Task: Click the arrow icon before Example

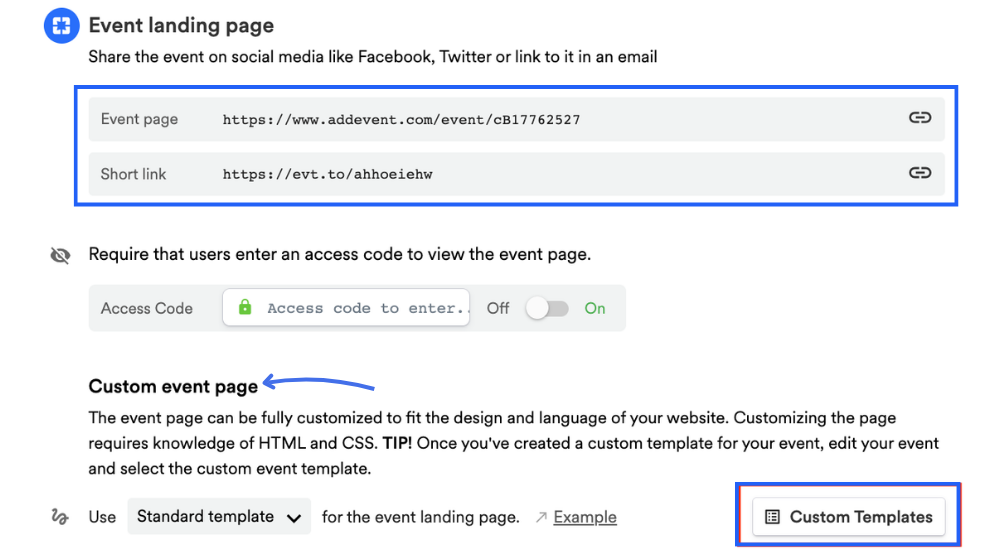Action: [x=541, y=517]
